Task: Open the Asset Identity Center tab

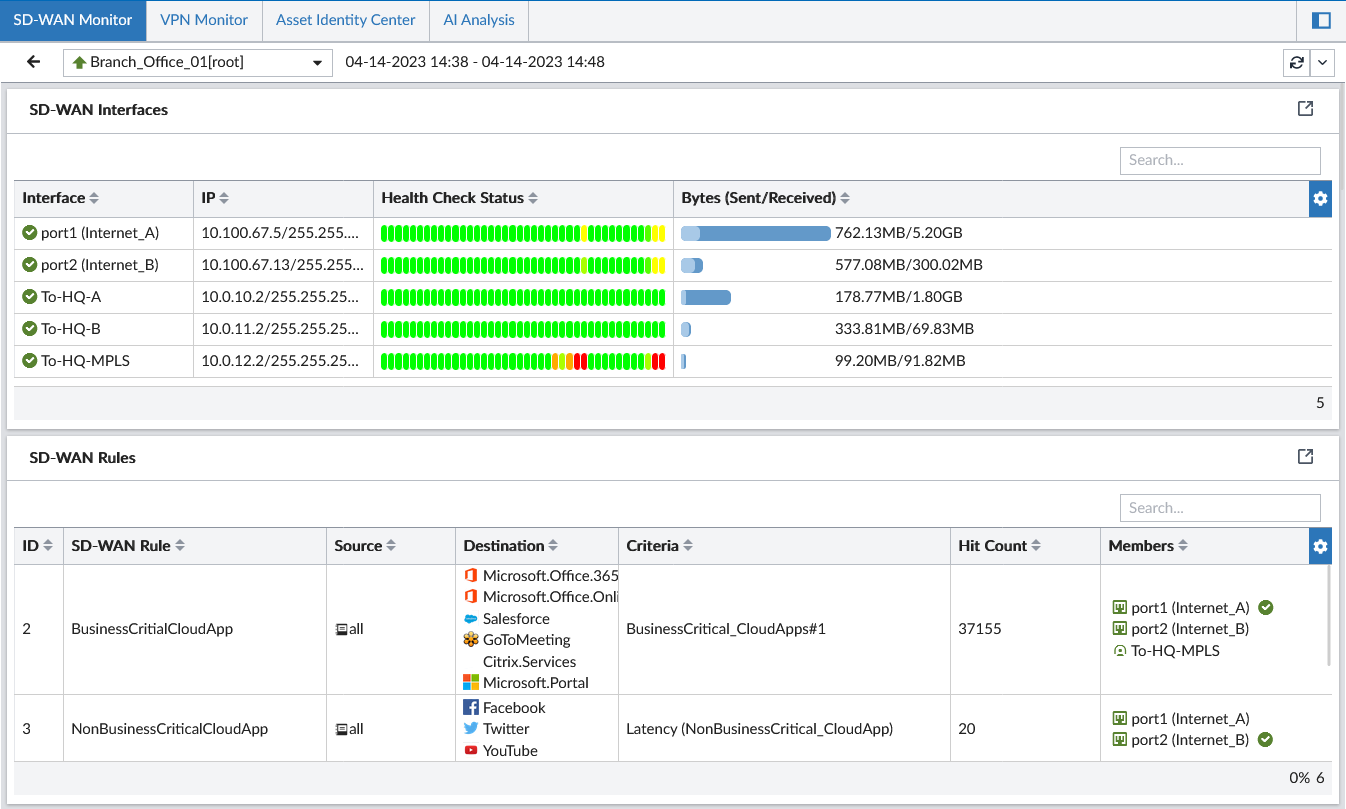Action: (346, 20)
